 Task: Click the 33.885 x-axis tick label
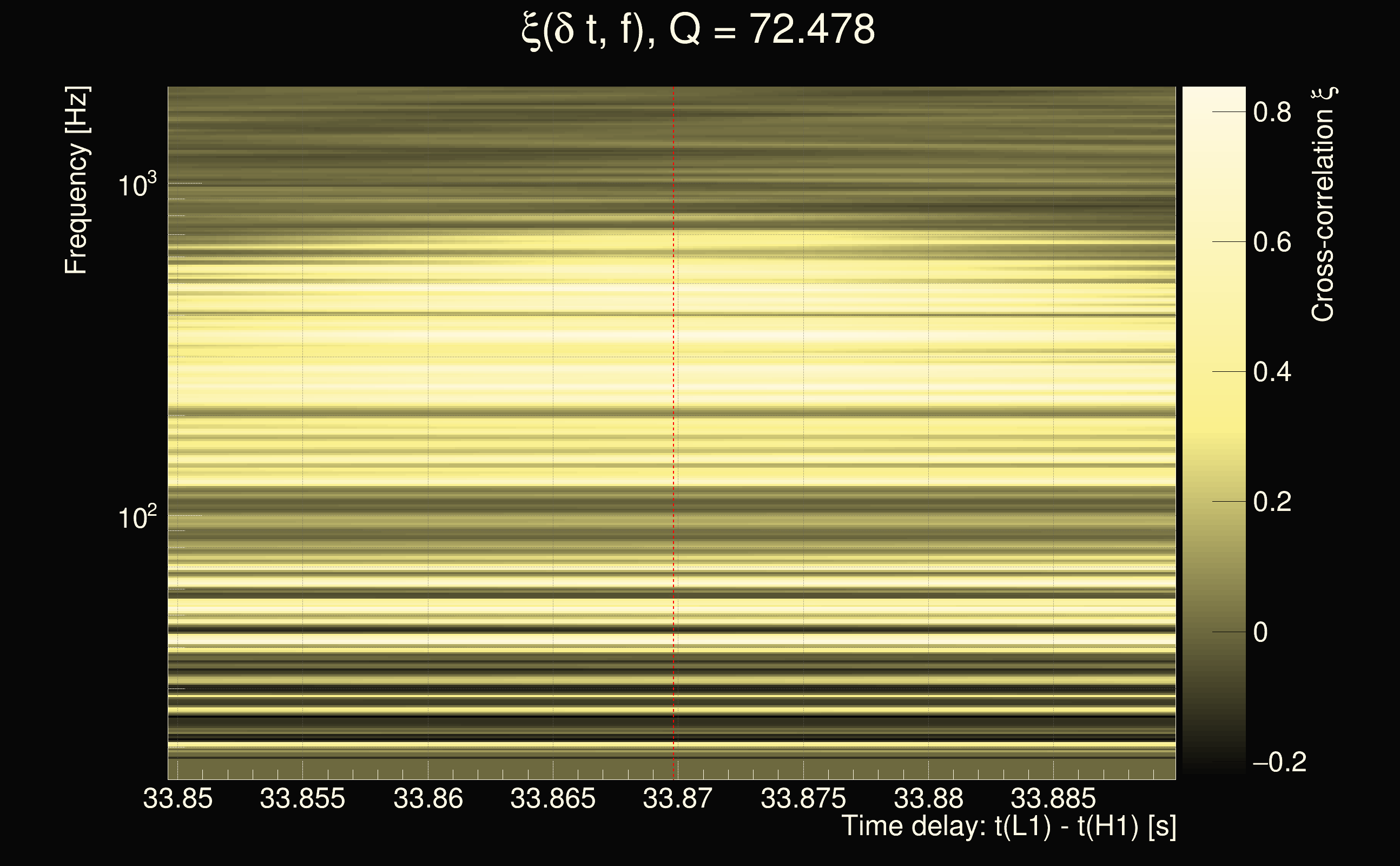click(x=1053, y=798)
